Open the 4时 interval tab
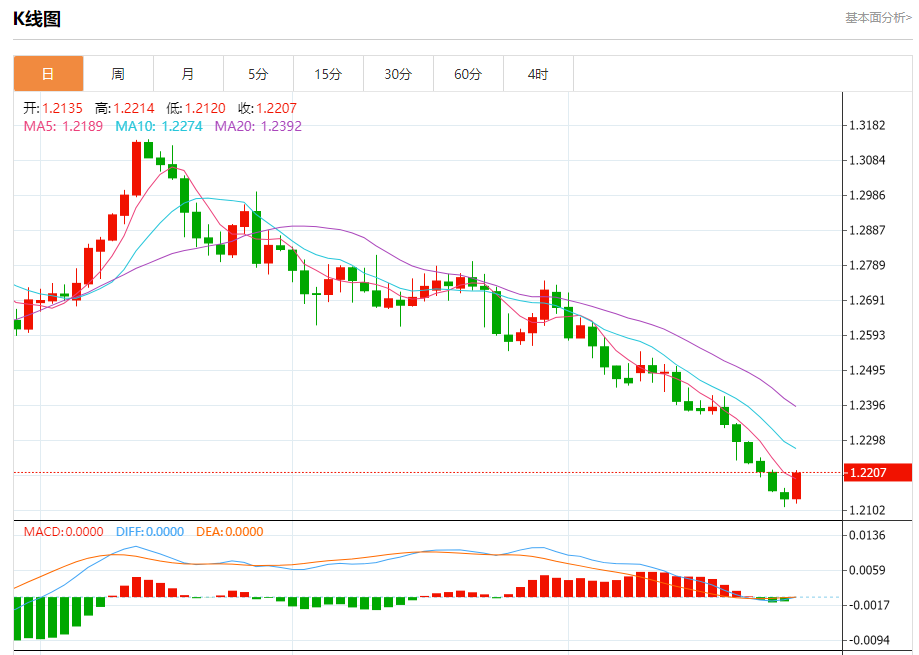The height and width of the screenshot is (655, 919). pyautogui.click(x=538, y=74)
